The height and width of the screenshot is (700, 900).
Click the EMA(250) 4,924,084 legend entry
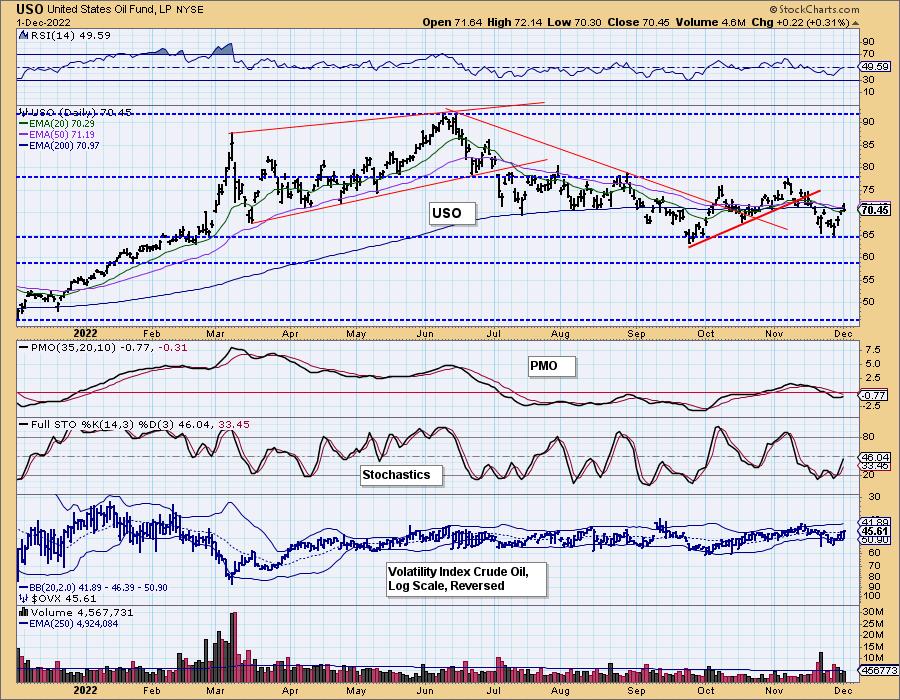(x=73, y=623)
